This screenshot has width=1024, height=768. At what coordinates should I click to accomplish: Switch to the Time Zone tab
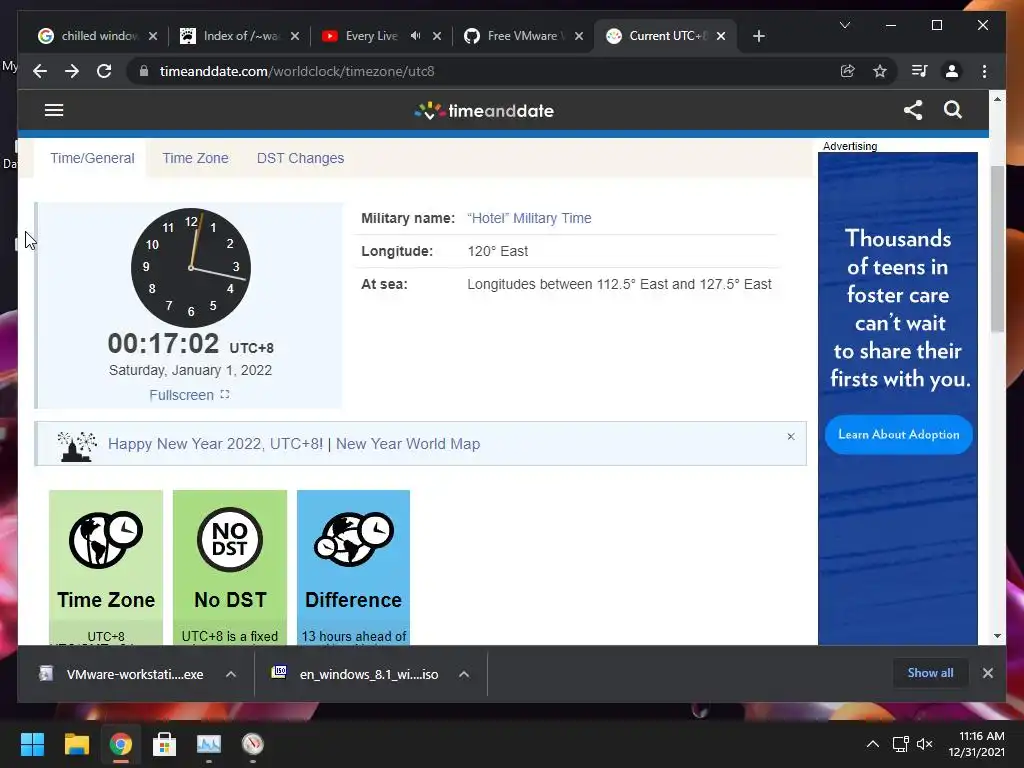(195, 158)
